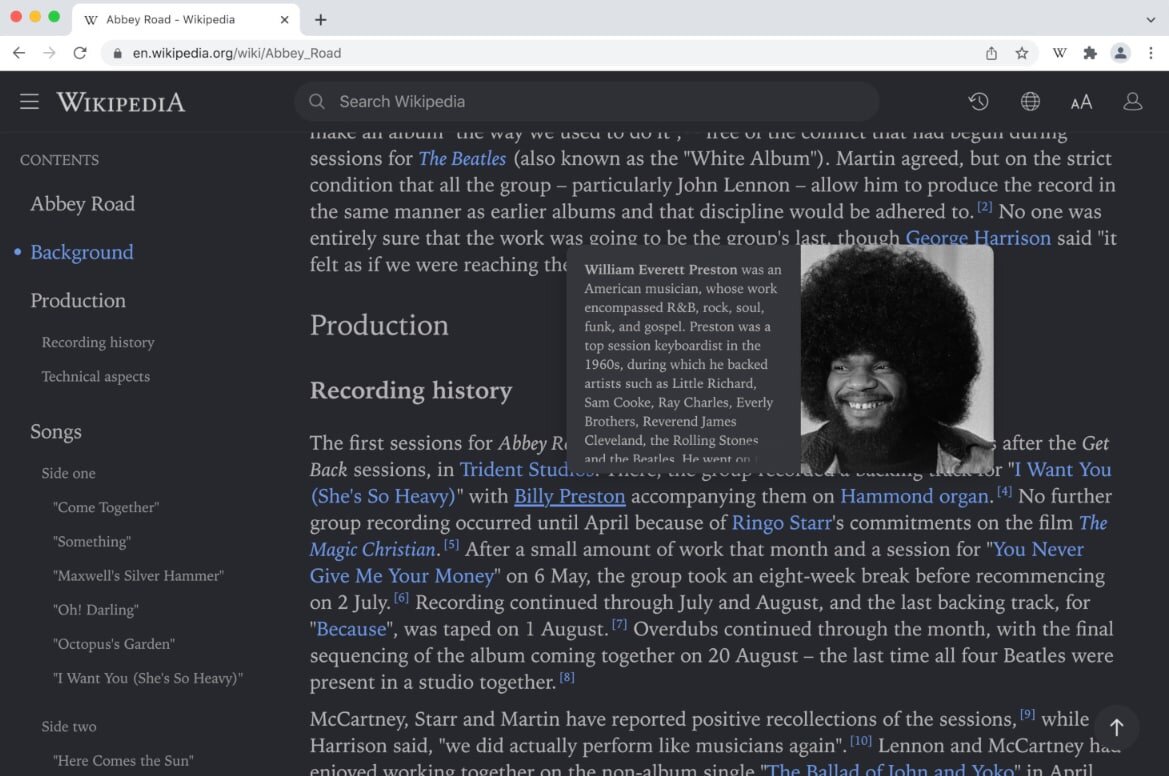The width and height of the screenshot is (1169, 776).
Task: Jump to "Here Comes the Sun" in contents
Action: [123, 761]
